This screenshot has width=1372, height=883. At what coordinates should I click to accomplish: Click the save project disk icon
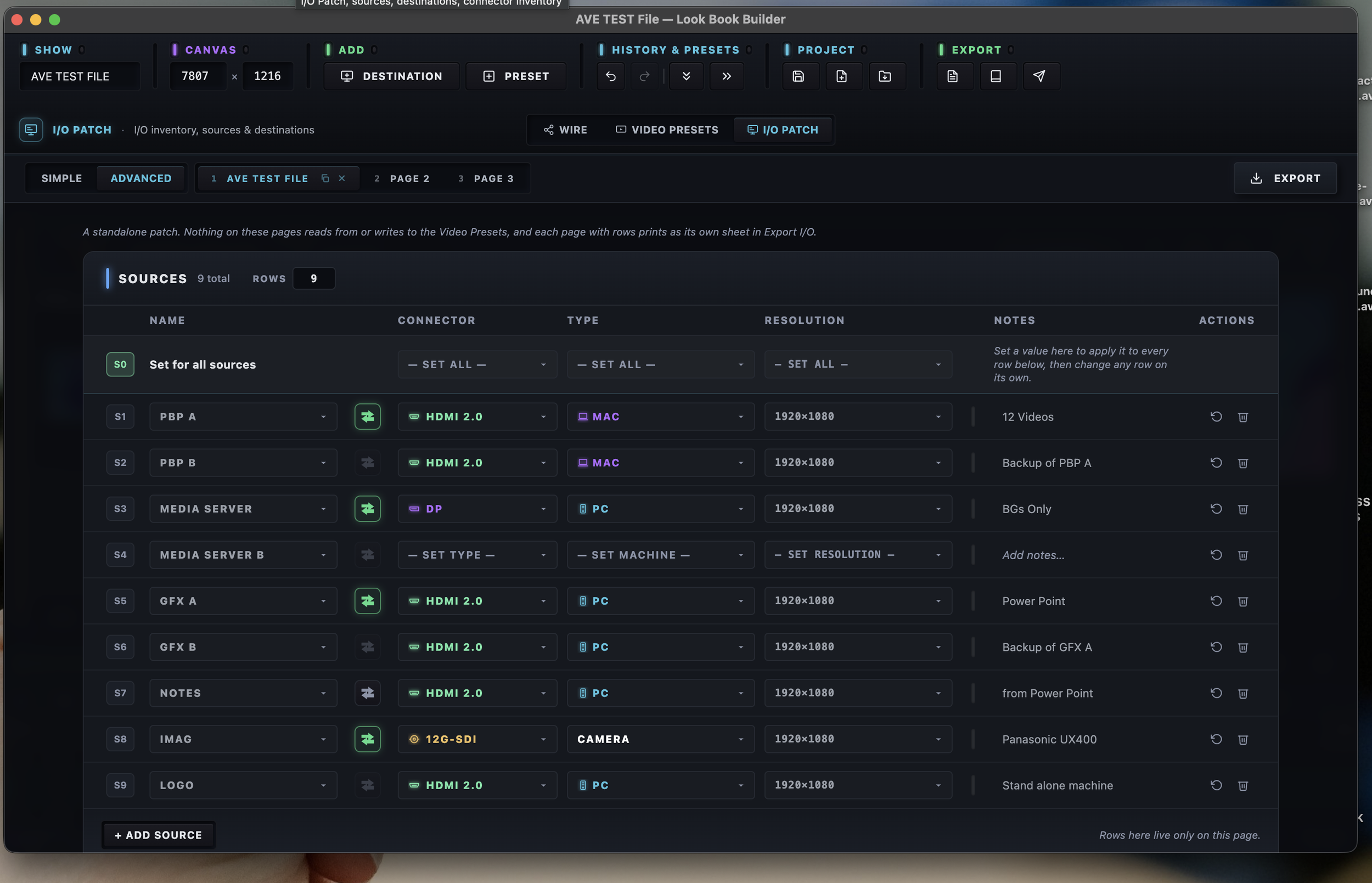coord(798,76)
